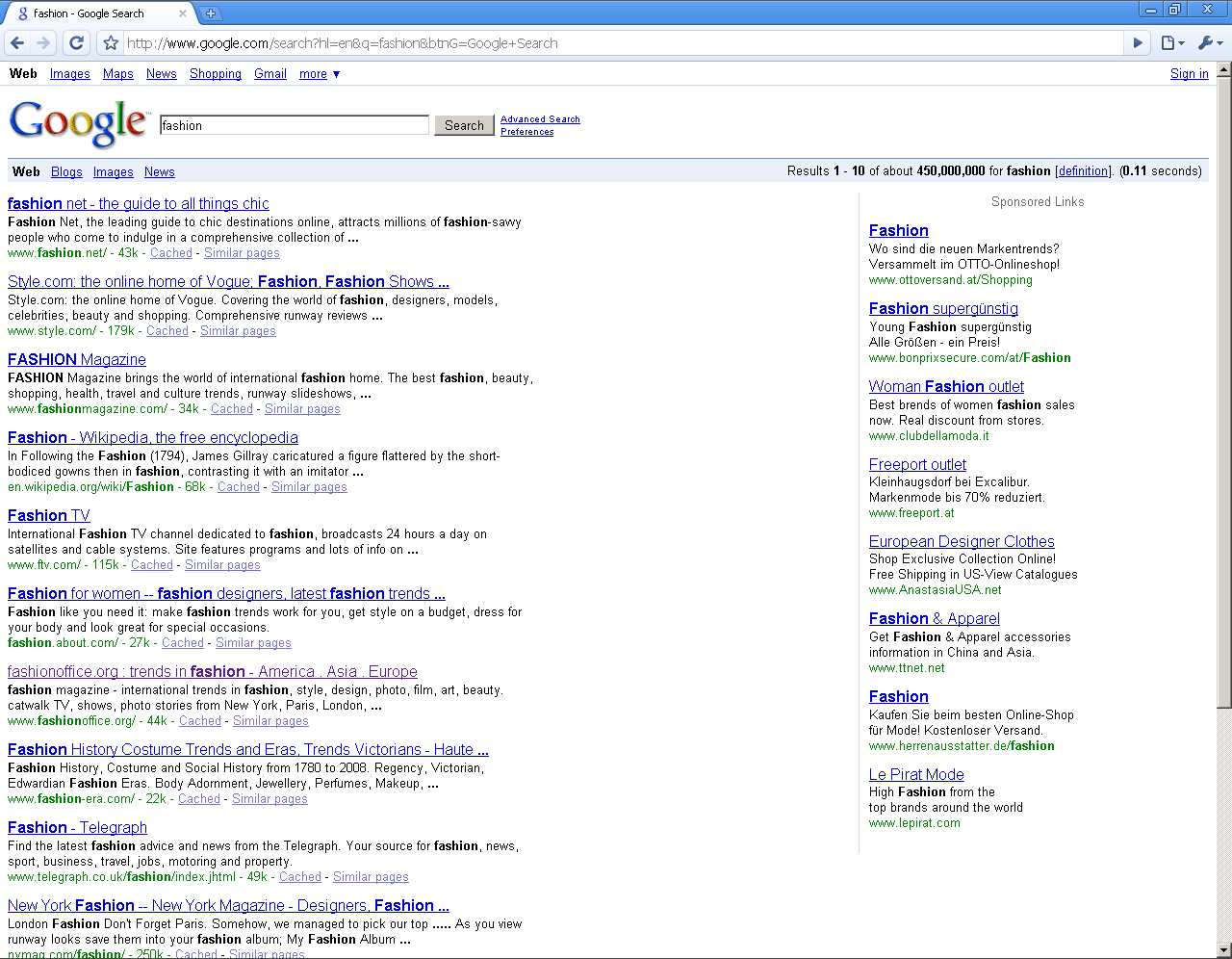Click the scrollbar down arrow
Viewport: 1232px width, 959px height.
[x=1224, y=951]
